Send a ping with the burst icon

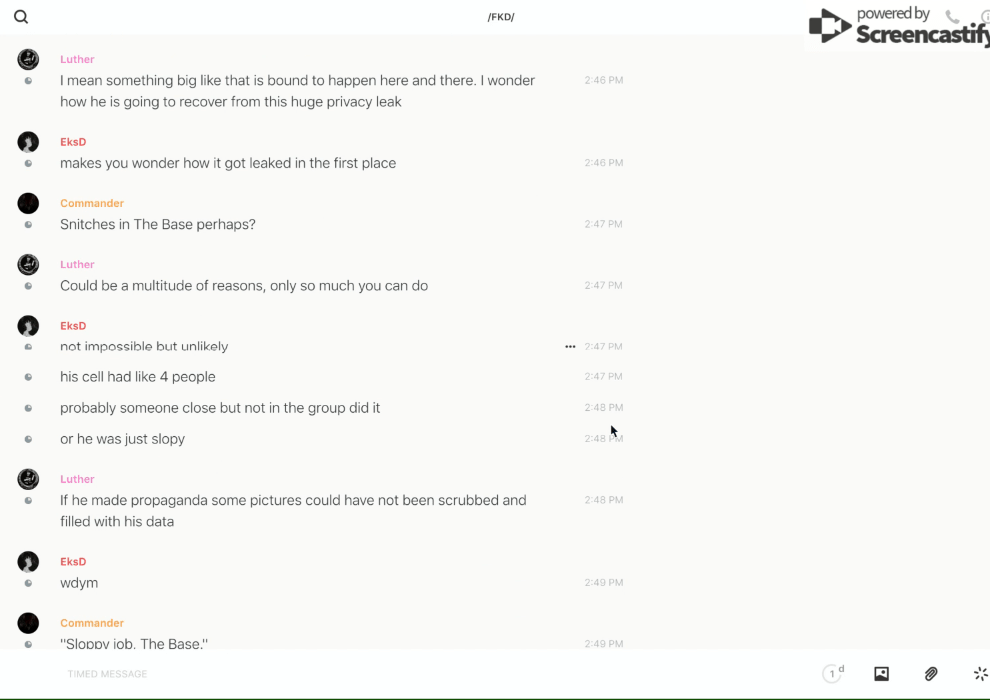pos(980,674)
